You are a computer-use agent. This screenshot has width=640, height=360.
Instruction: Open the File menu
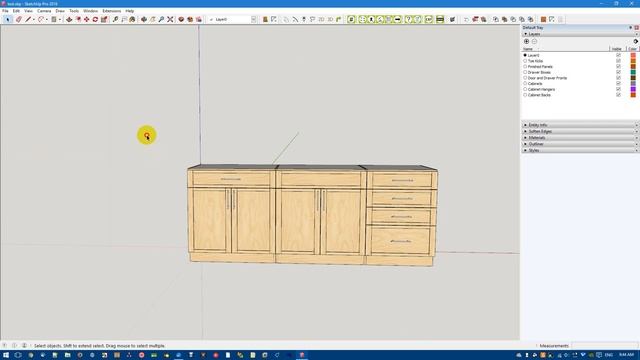point(5,11)
